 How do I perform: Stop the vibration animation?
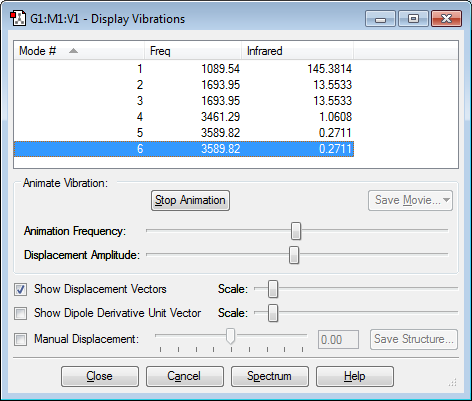coord(190,200)
